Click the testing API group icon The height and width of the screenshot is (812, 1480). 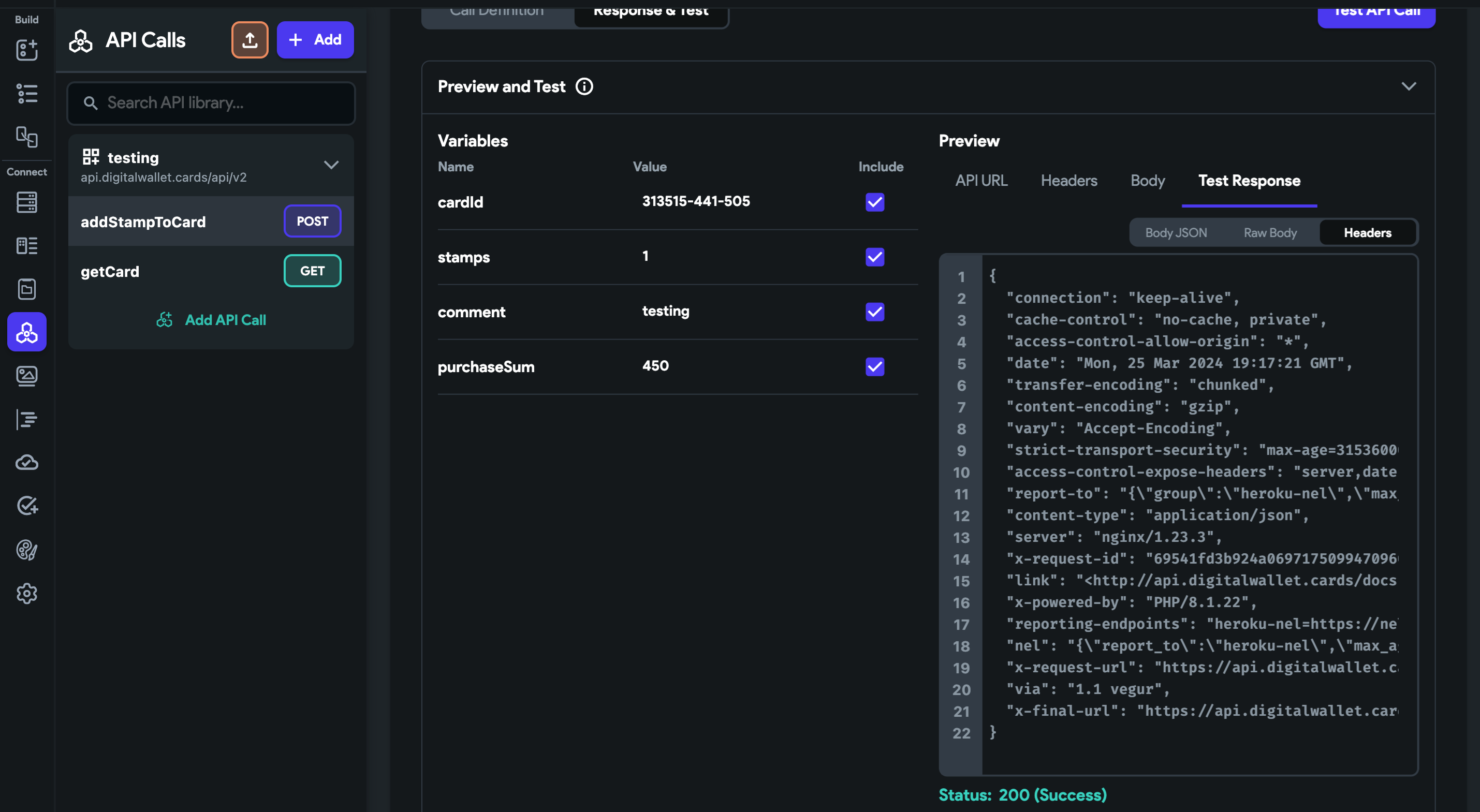[x=90, y=156]
